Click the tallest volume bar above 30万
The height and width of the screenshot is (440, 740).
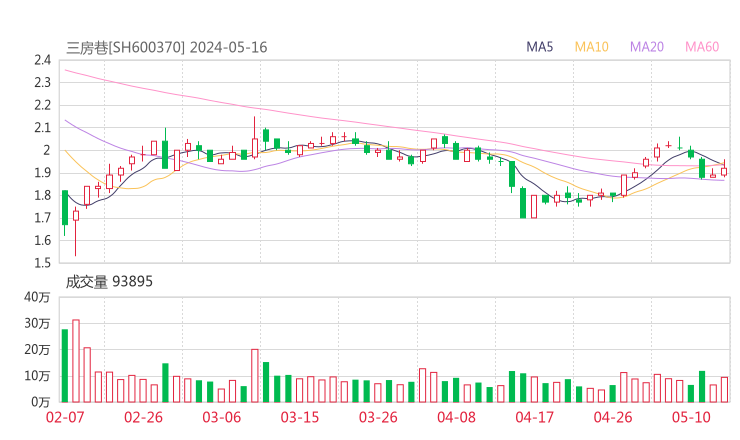pos(76,361)
